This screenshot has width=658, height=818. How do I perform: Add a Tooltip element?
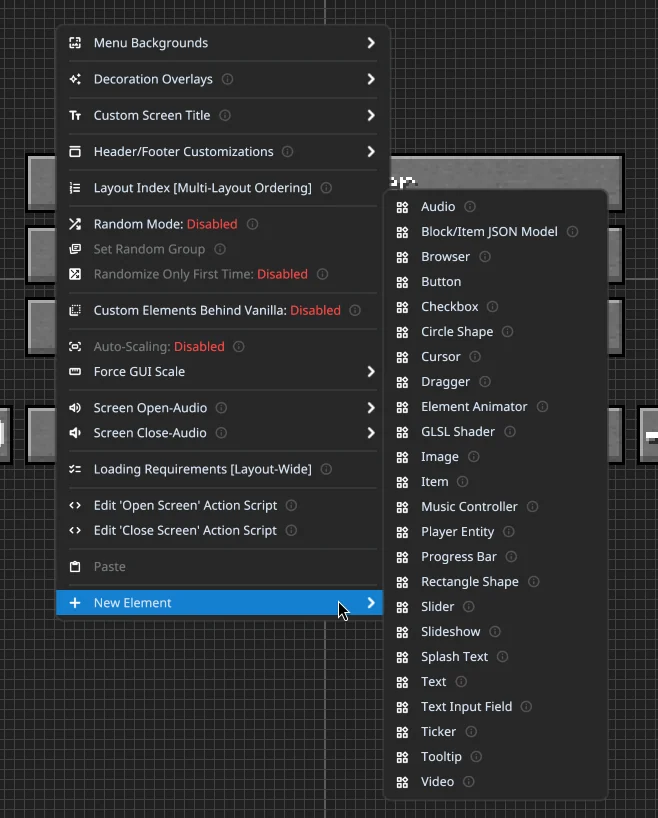point(496,756)
